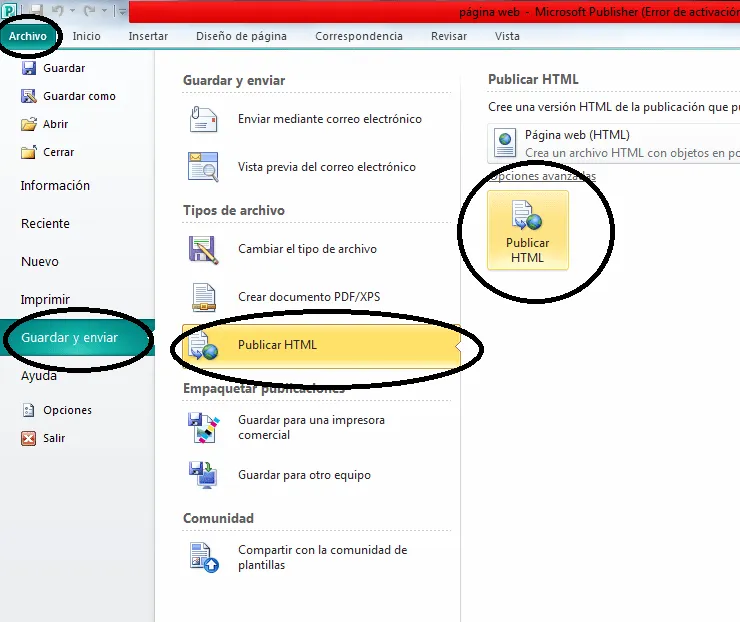Open the Undo history dropdown arrow
This screenshot has width=740, height=622.
(72, 10)
